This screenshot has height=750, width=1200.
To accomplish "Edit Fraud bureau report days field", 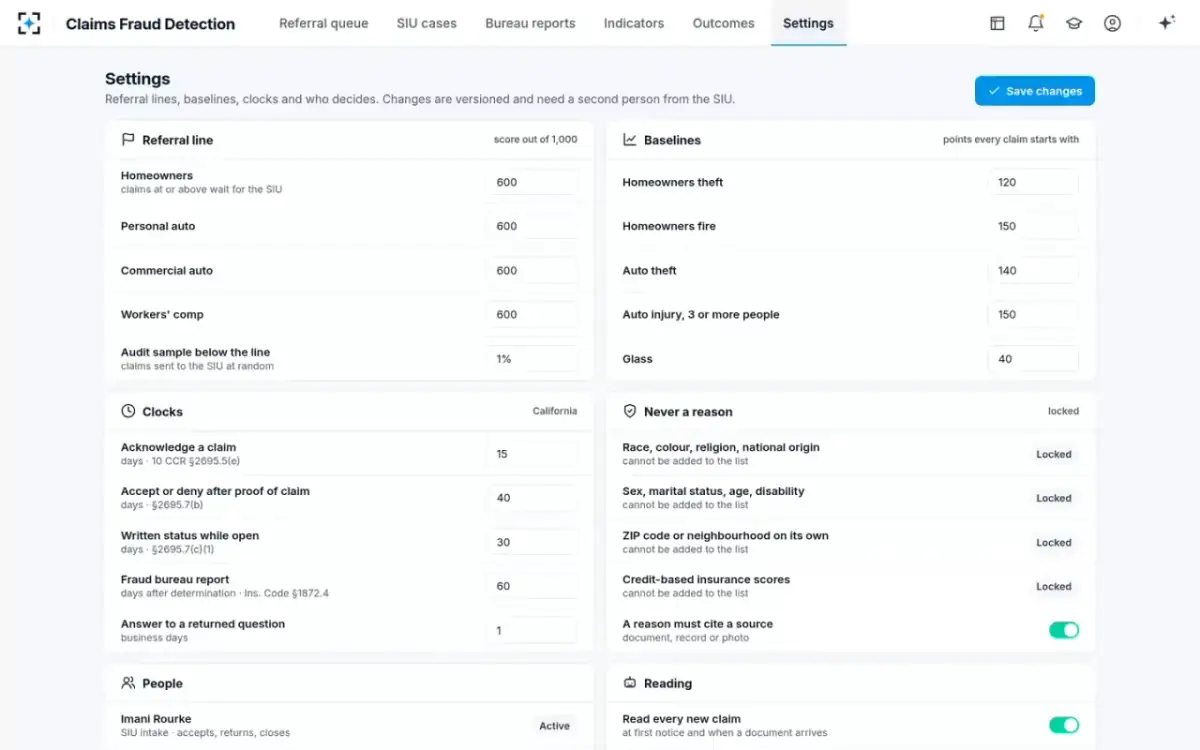I will pos(532,586).
